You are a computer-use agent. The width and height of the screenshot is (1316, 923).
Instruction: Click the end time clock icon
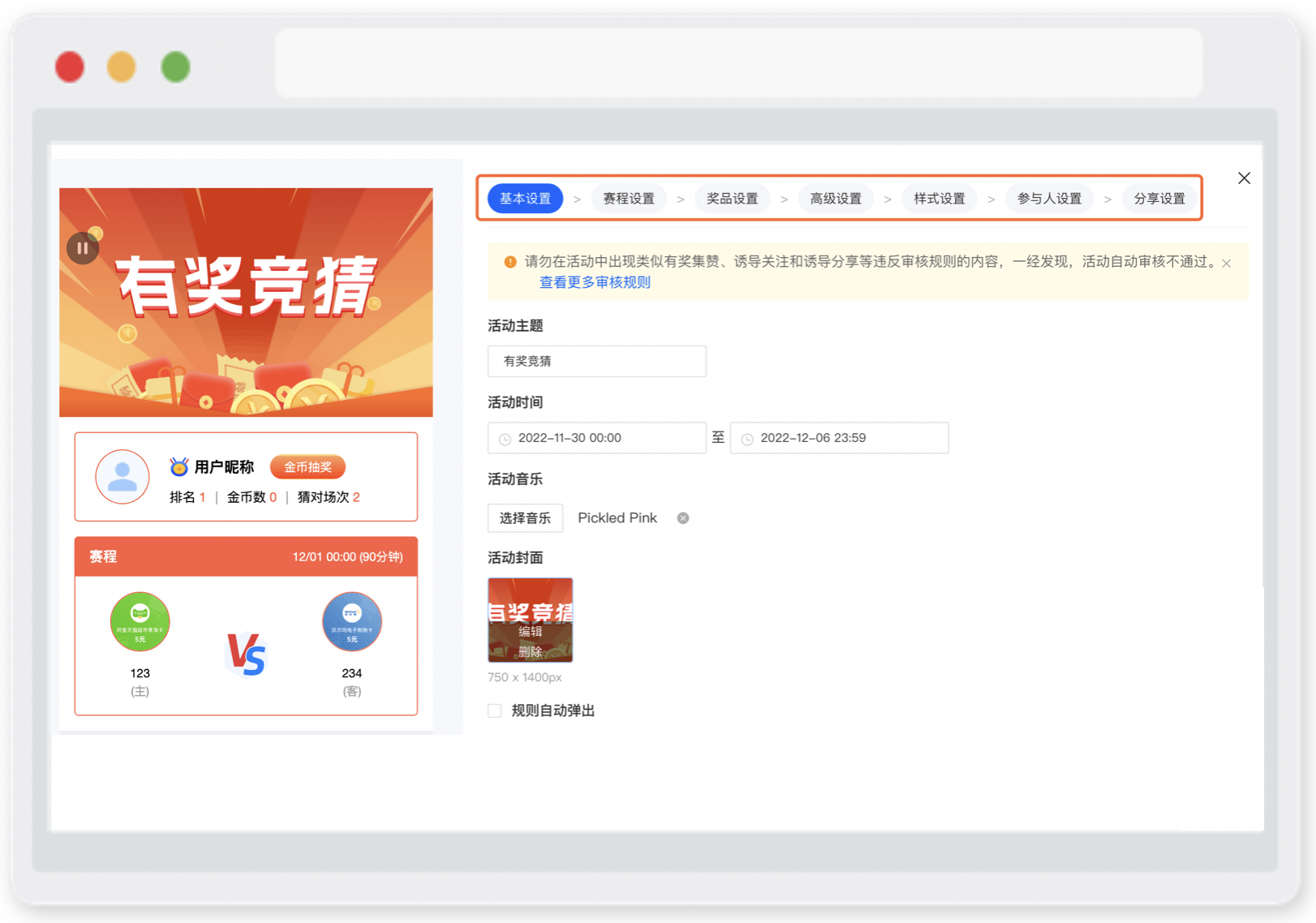click(747, 439)
